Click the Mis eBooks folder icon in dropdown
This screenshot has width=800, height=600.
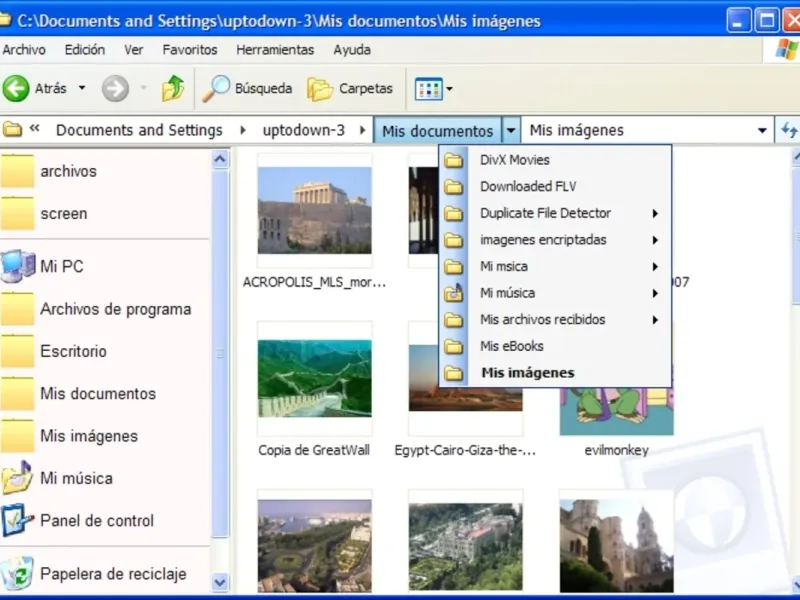click(x=453, y=346)
